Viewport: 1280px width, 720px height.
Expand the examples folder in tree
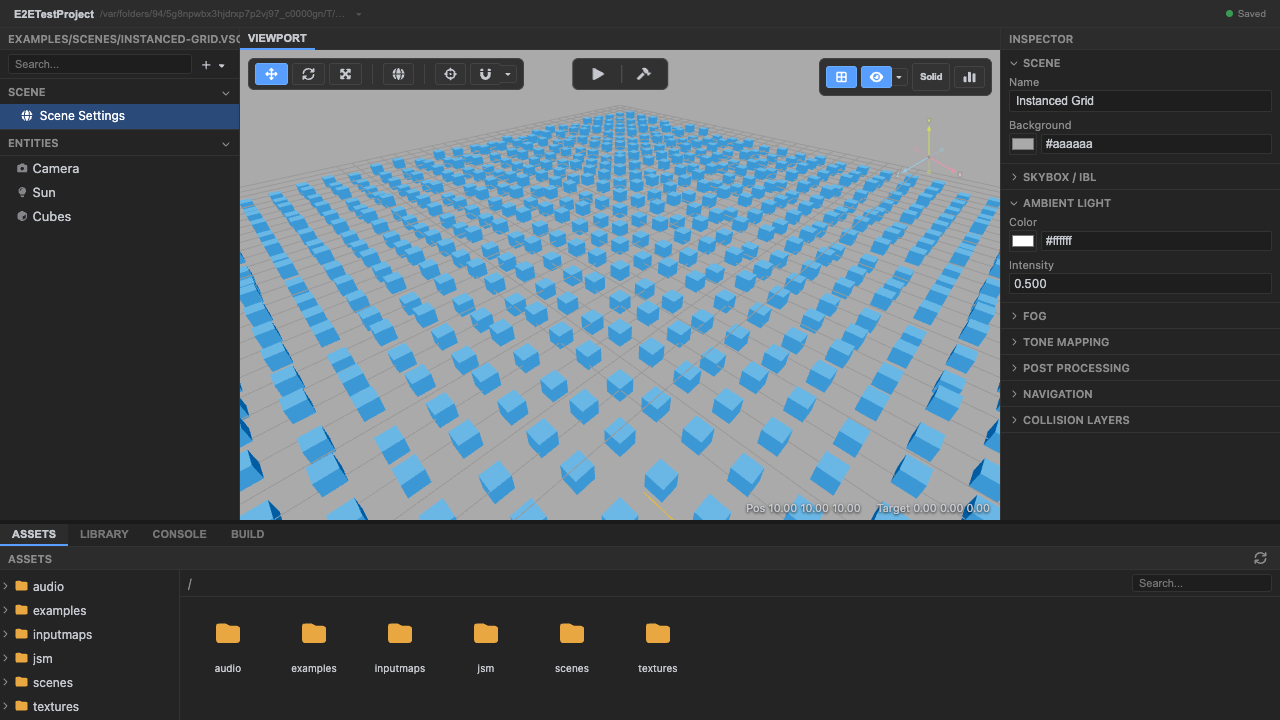click(x=6, y=610)
